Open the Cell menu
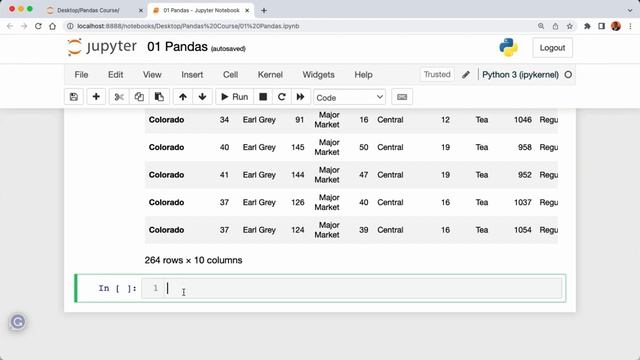 pyautogui.click(x=231, y=75)
